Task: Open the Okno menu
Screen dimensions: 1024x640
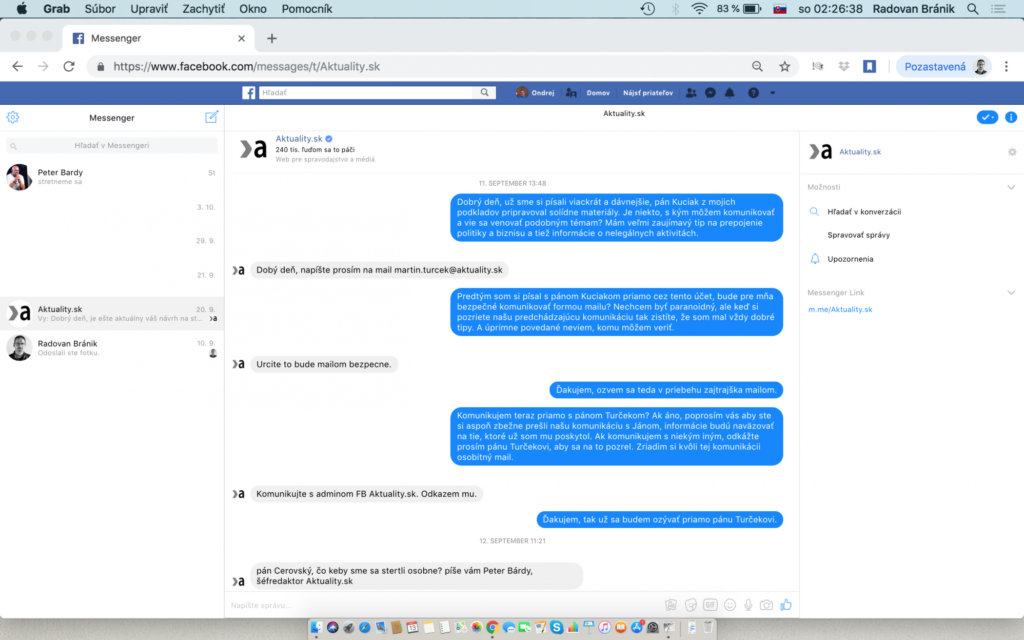Action: [253, 8]
